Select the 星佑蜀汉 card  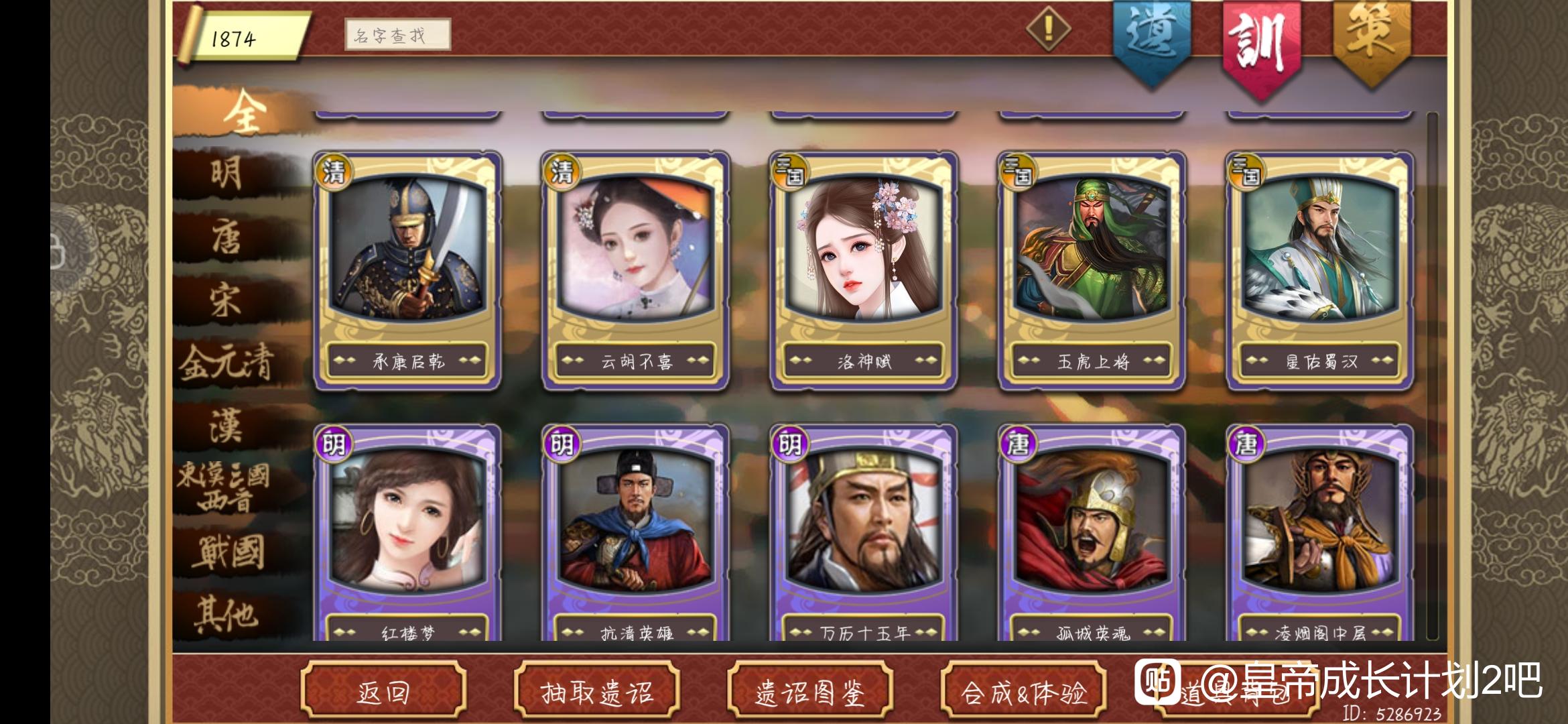(x=1320, y=271)
